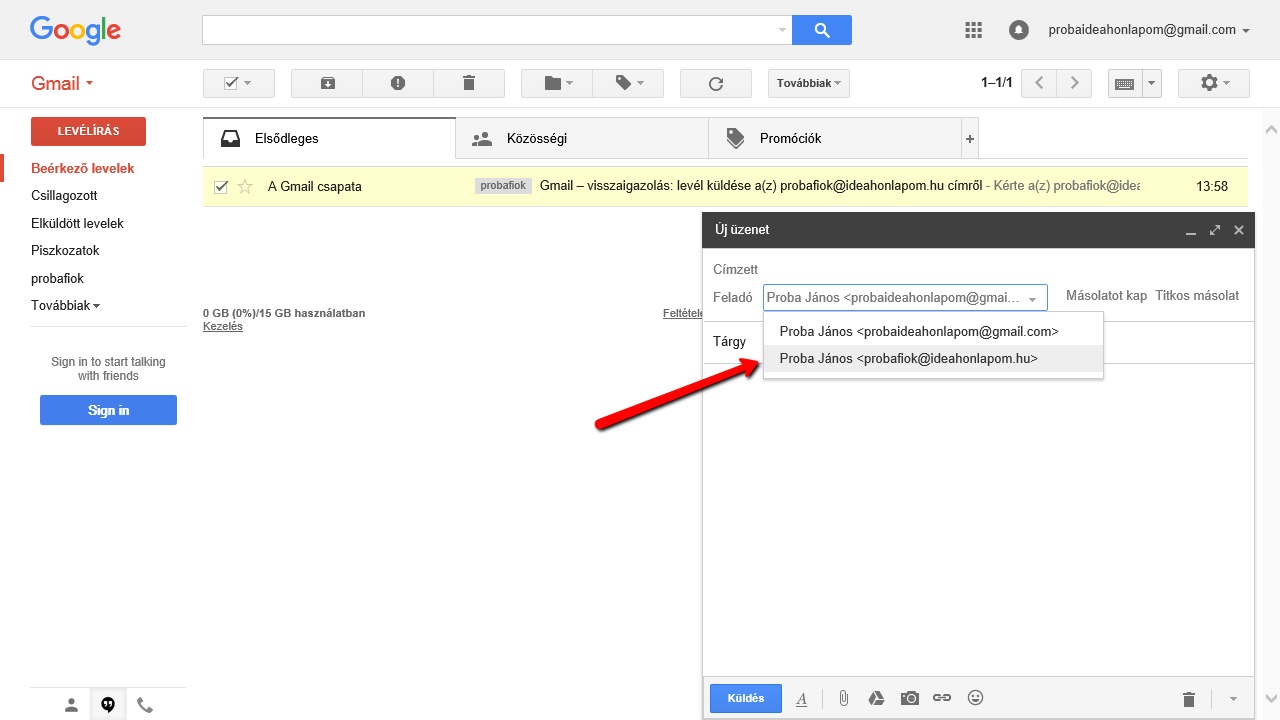
Task: Click the attach files paperclip icon
Action: click(843, 698)
